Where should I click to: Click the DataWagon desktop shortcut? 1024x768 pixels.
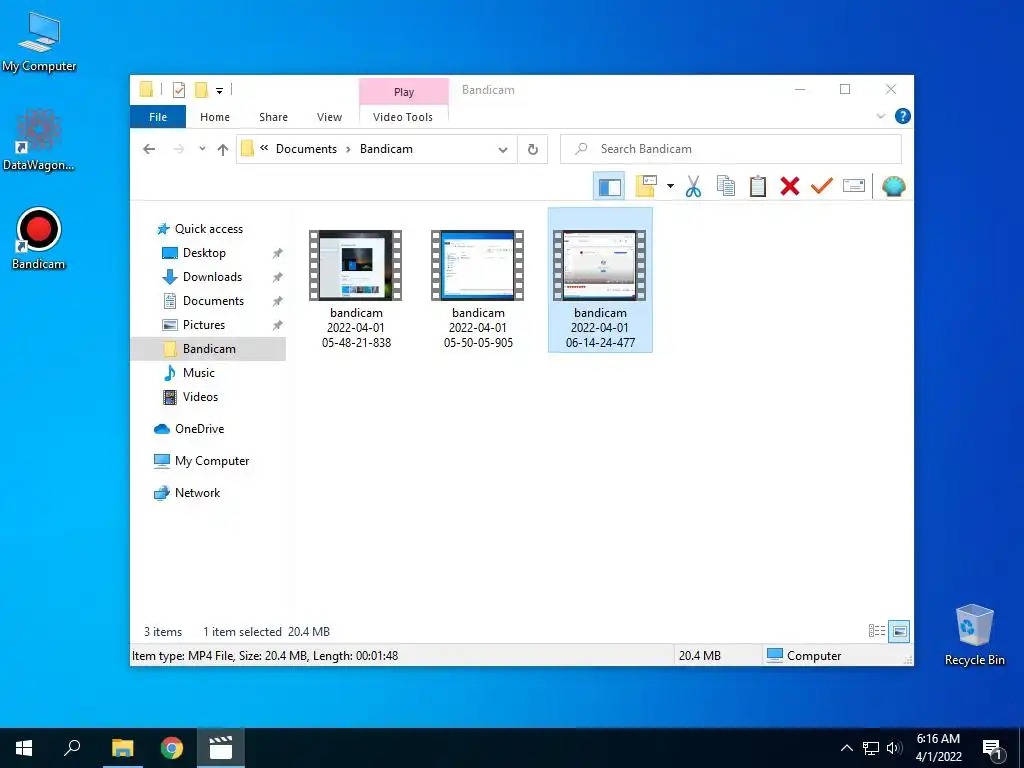(x=39, y=140)
